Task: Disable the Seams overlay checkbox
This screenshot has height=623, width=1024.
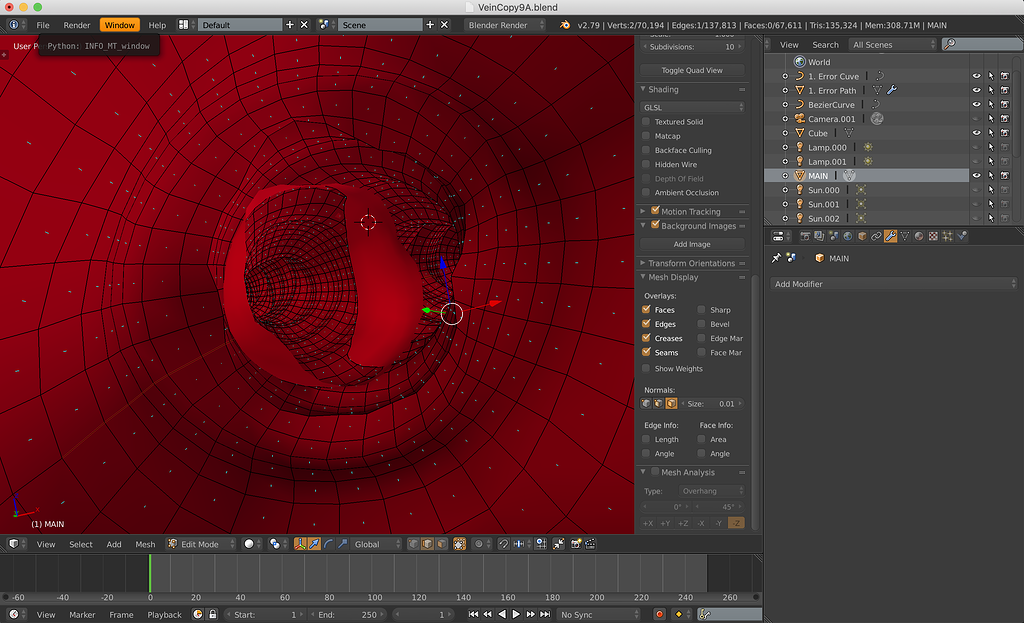Action: 646,352
